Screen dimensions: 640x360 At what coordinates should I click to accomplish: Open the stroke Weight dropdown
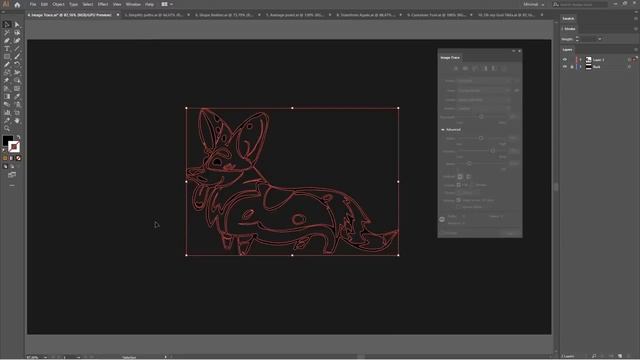[600, 39]
